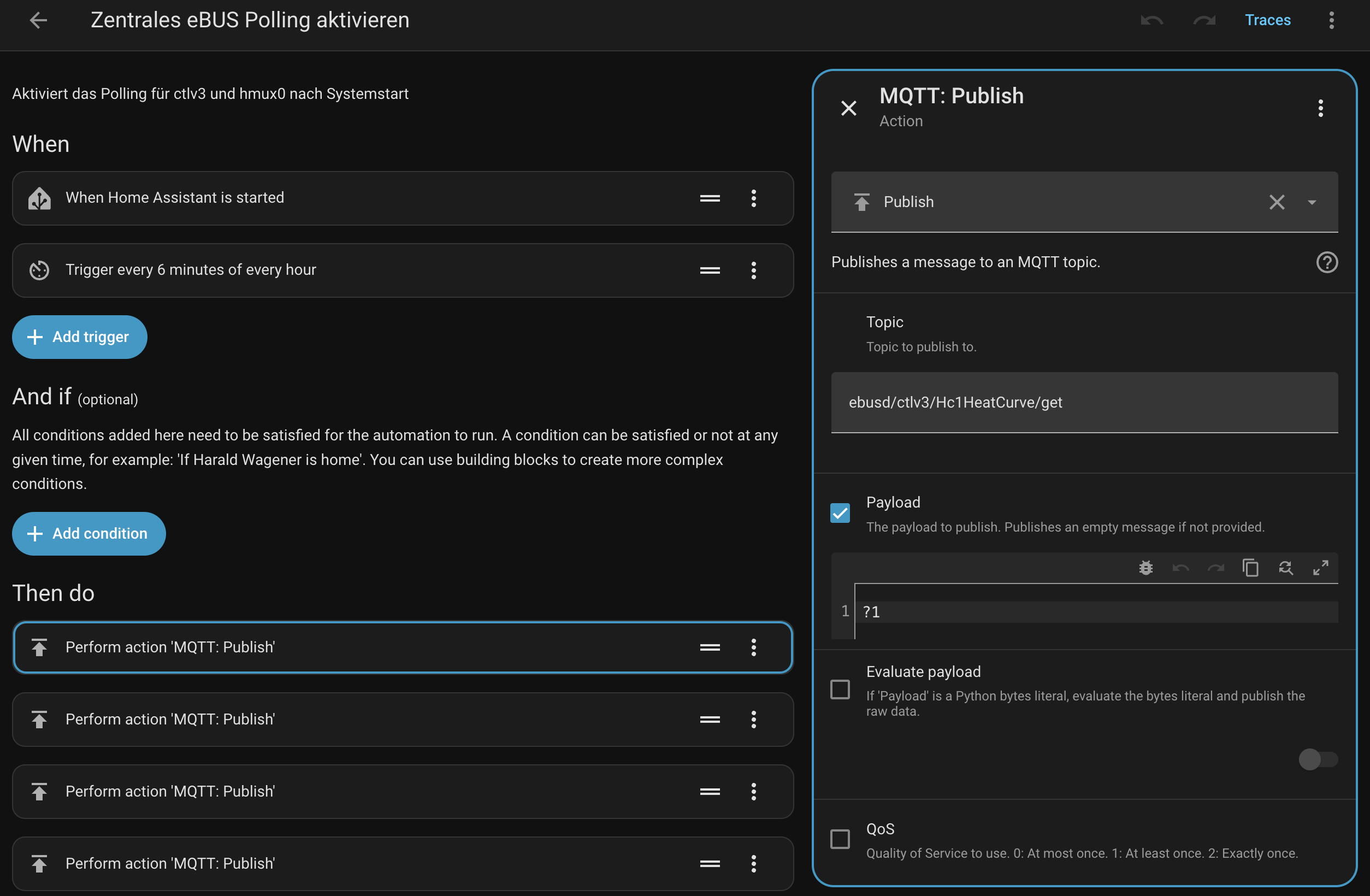Add a new condition
The height and width of the screenshot is (896, 1370).
coord(88,534)
